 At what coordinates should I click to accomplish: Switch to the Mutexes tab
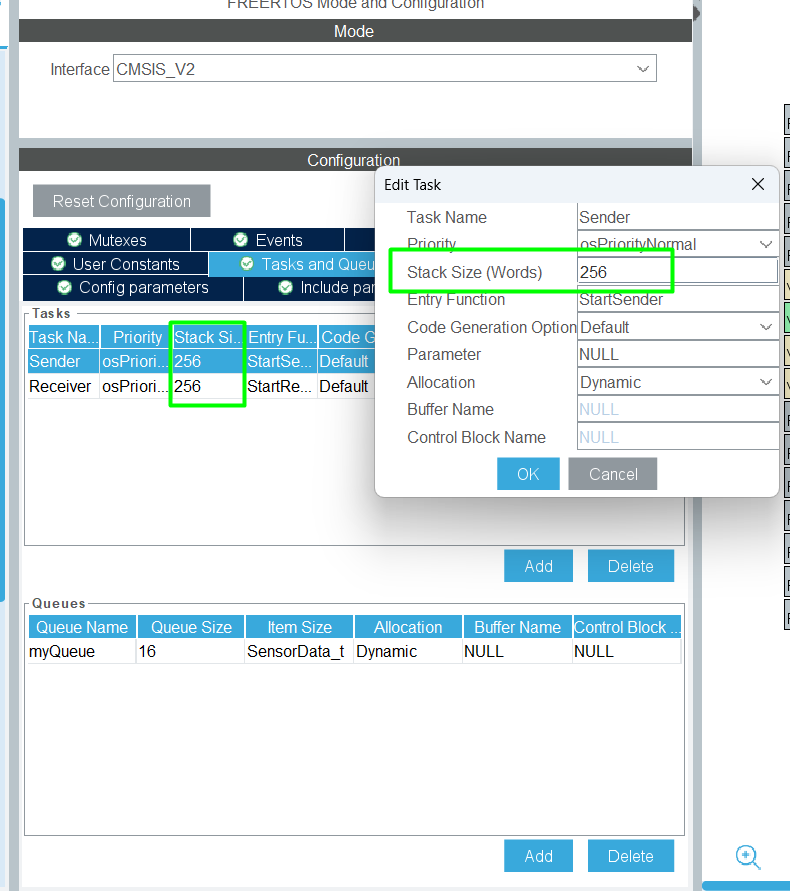[106, 240]
